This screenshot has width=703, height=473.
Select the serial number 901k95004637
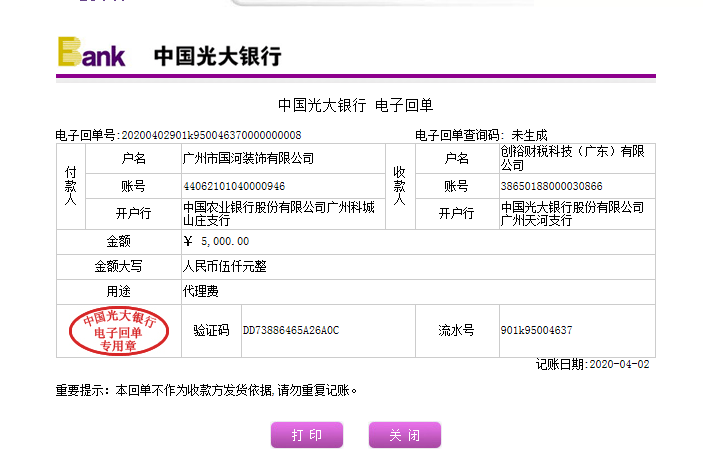tap(537, 330)
